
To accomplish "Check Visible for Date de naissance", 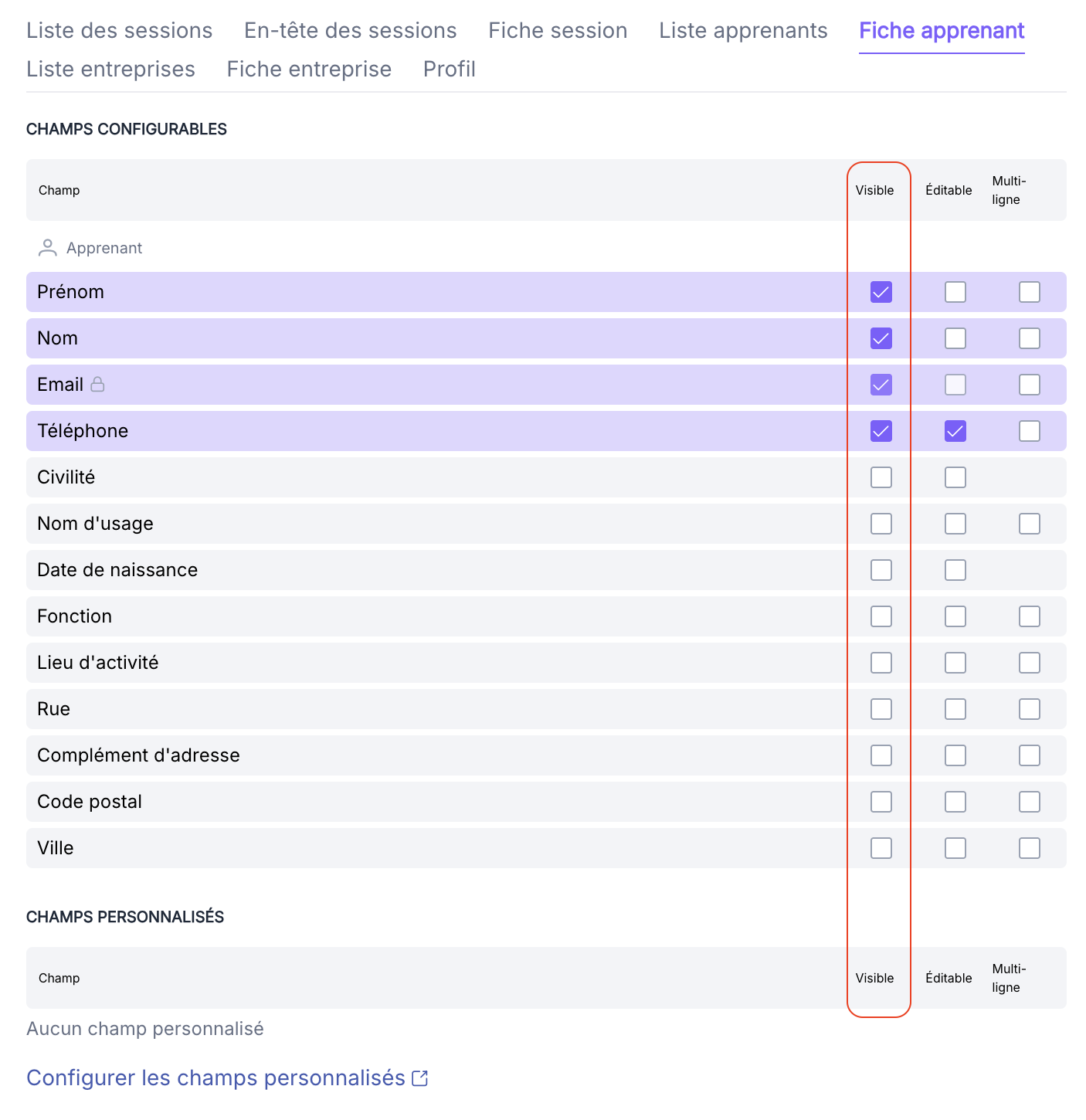I will (881, 570).
